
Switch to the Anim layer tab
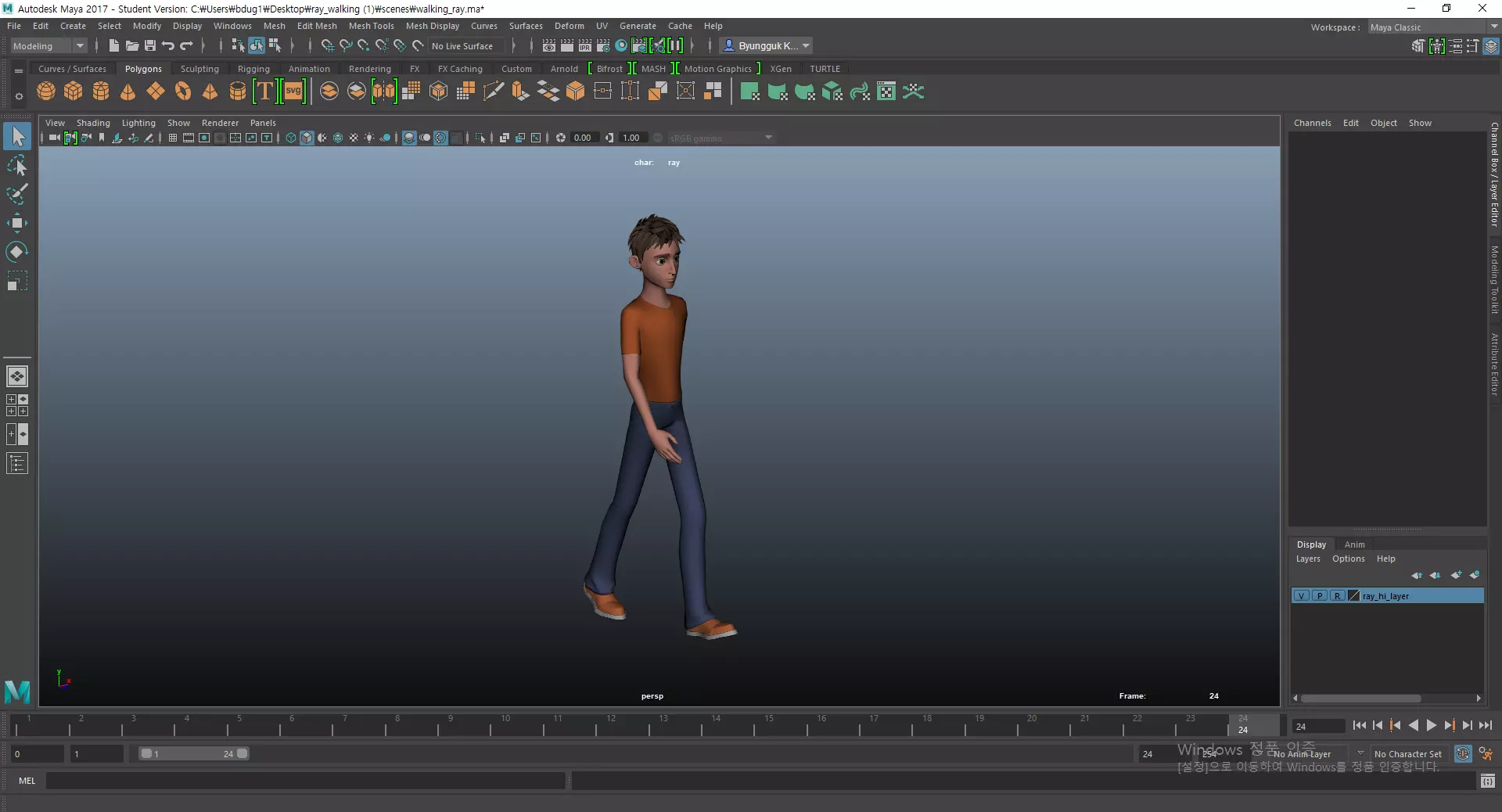(1354, 544)
